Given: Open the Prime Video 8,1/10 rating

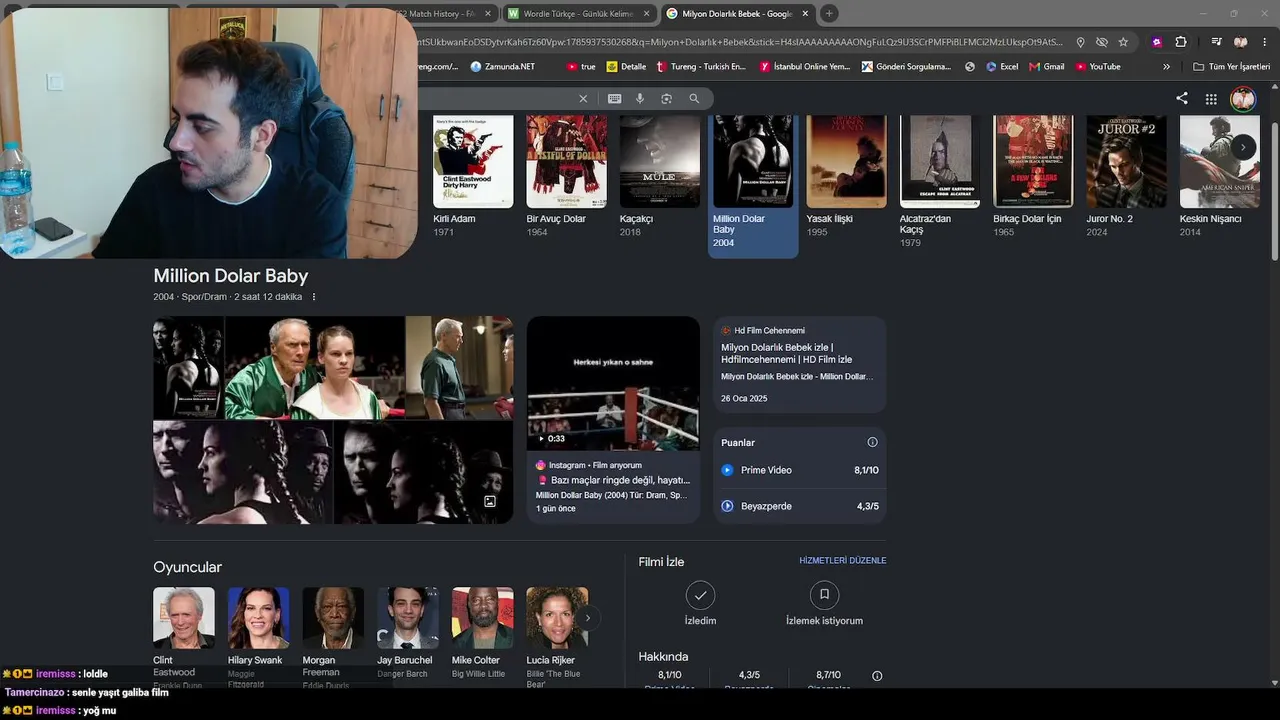Looking at the screenshot, I should 800,470.
